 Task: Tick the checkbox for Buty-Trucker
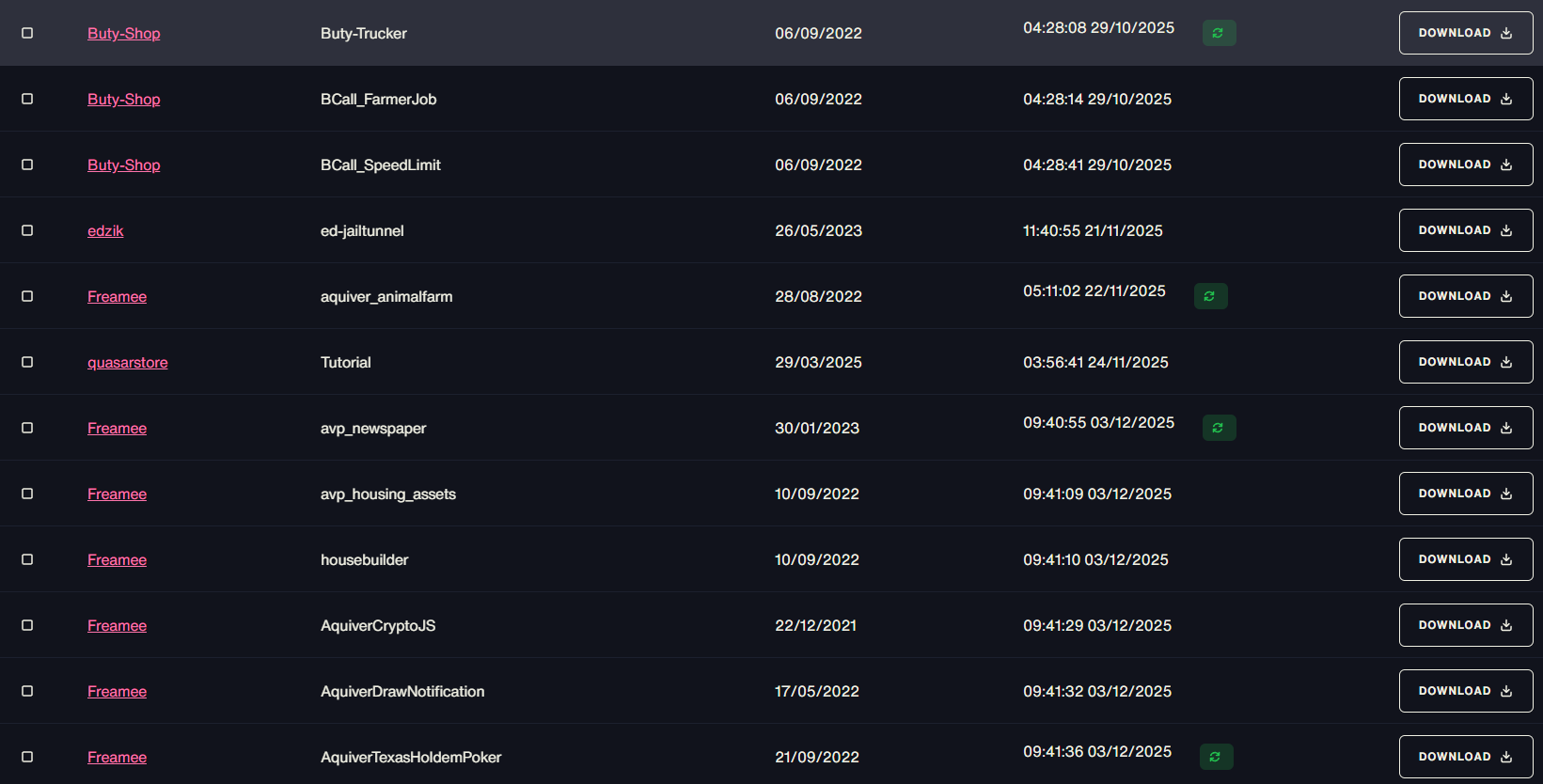(x=27, y=33)
